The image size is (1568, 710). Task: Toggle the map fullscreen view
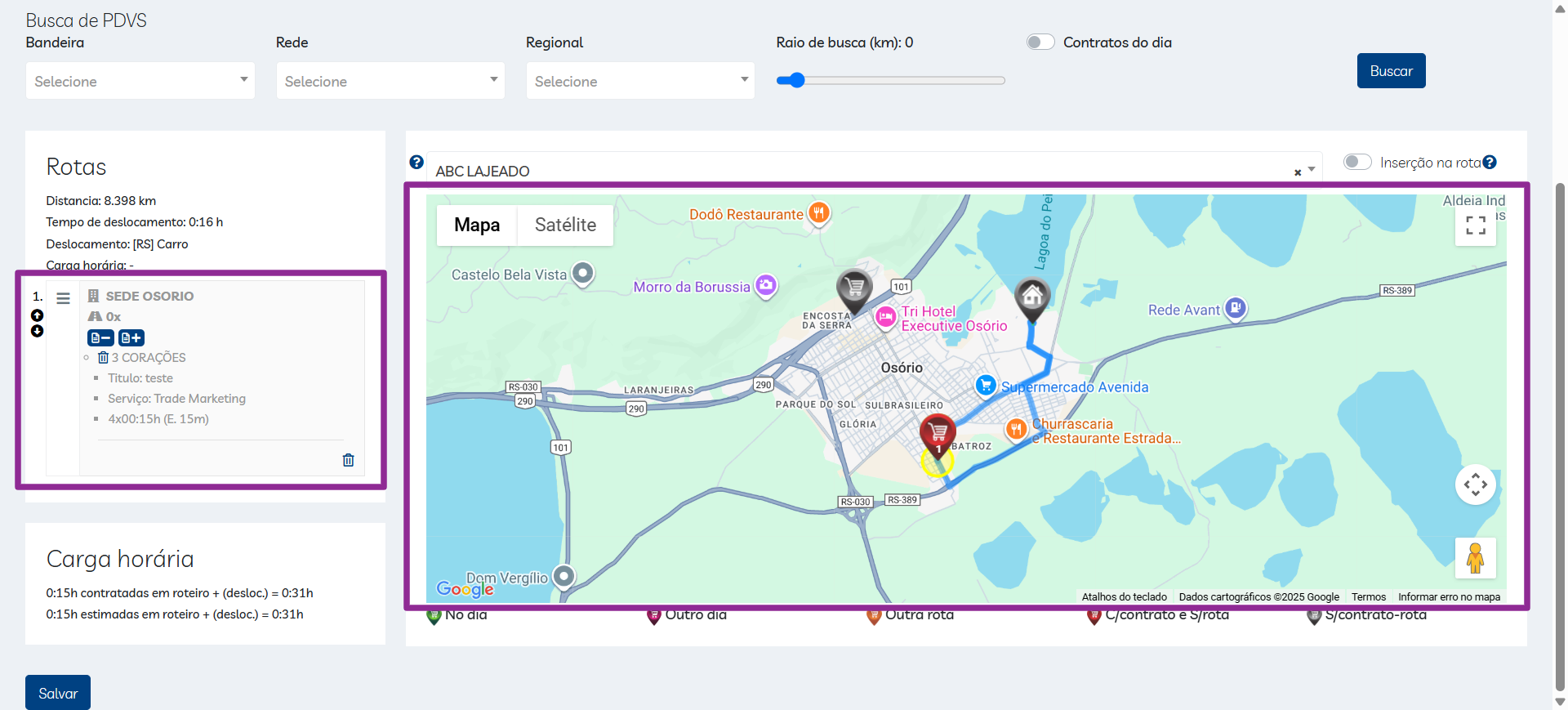click(1475, 226)
